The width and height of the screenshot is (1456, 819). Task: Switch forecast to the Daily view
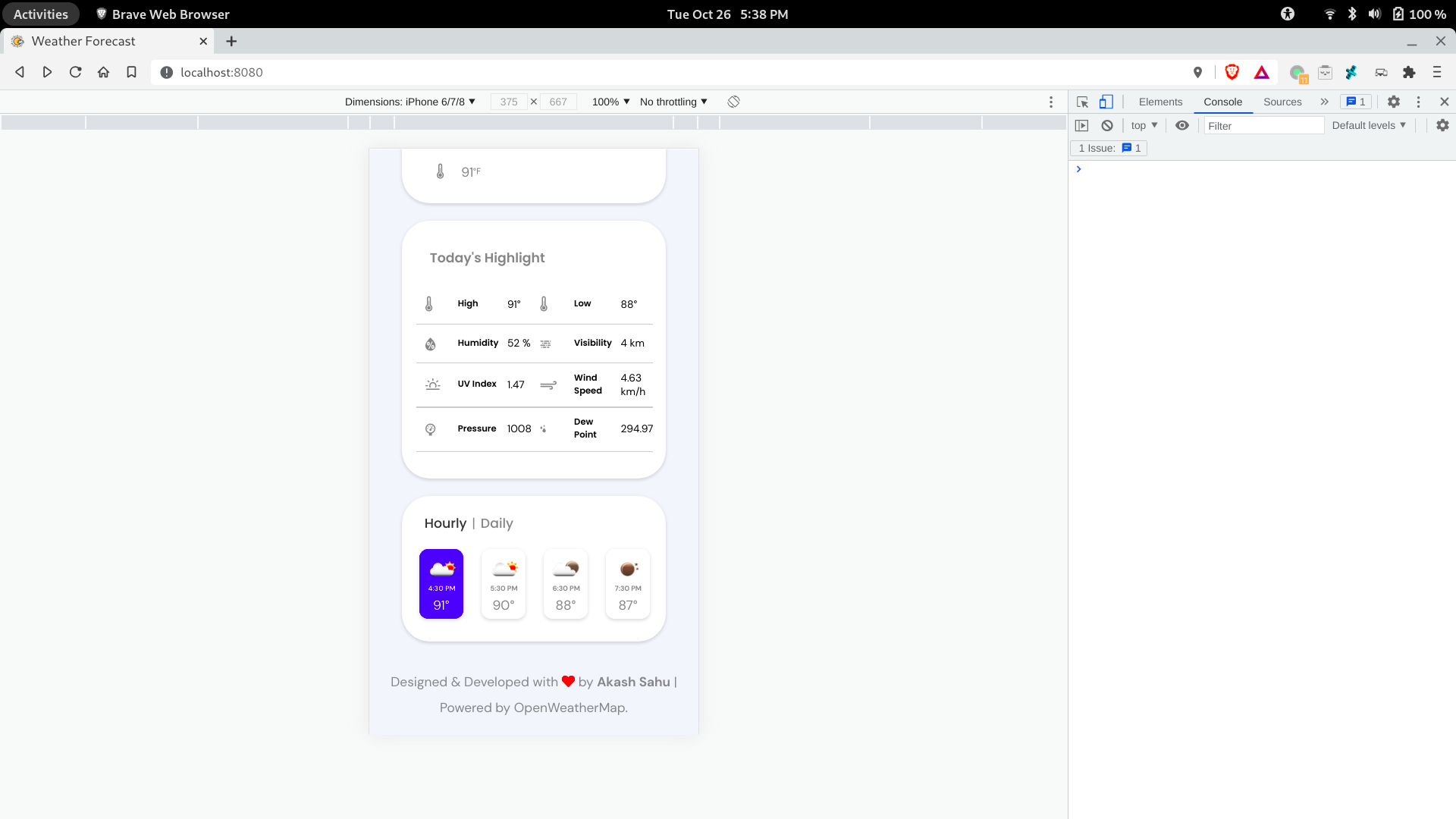[x=497, y=523]
